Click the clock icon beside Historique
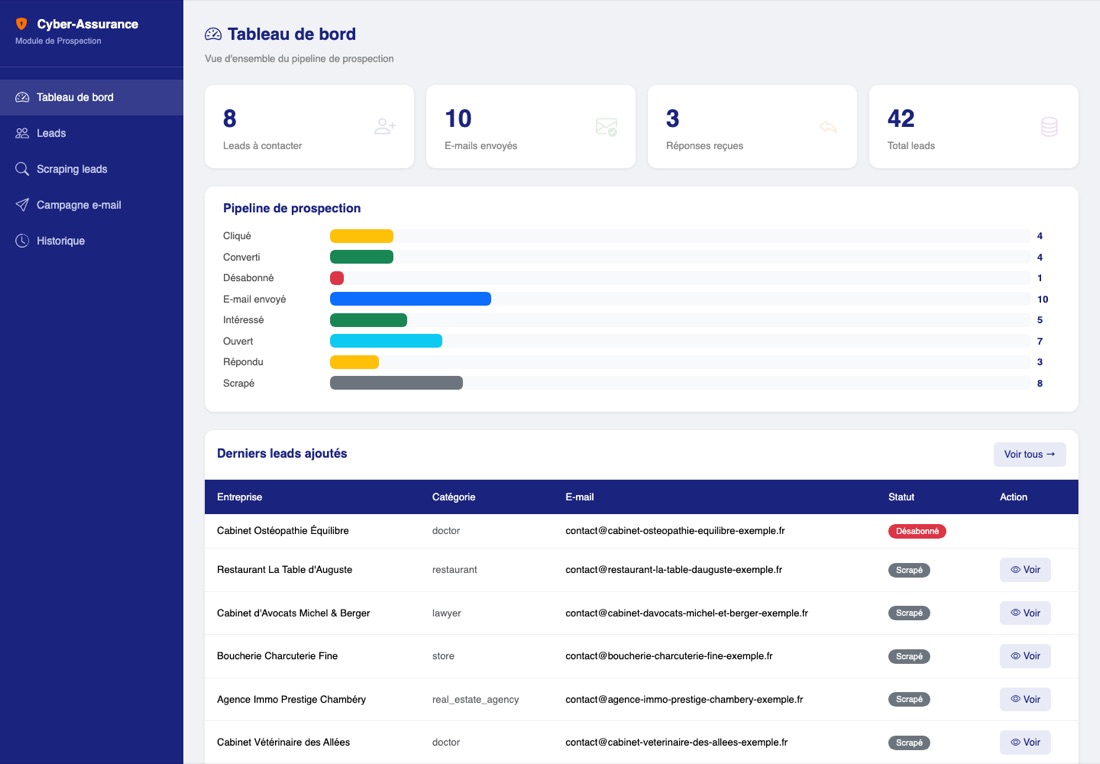This screenshot has width=1100, height=764. click(x=22, y=241)
